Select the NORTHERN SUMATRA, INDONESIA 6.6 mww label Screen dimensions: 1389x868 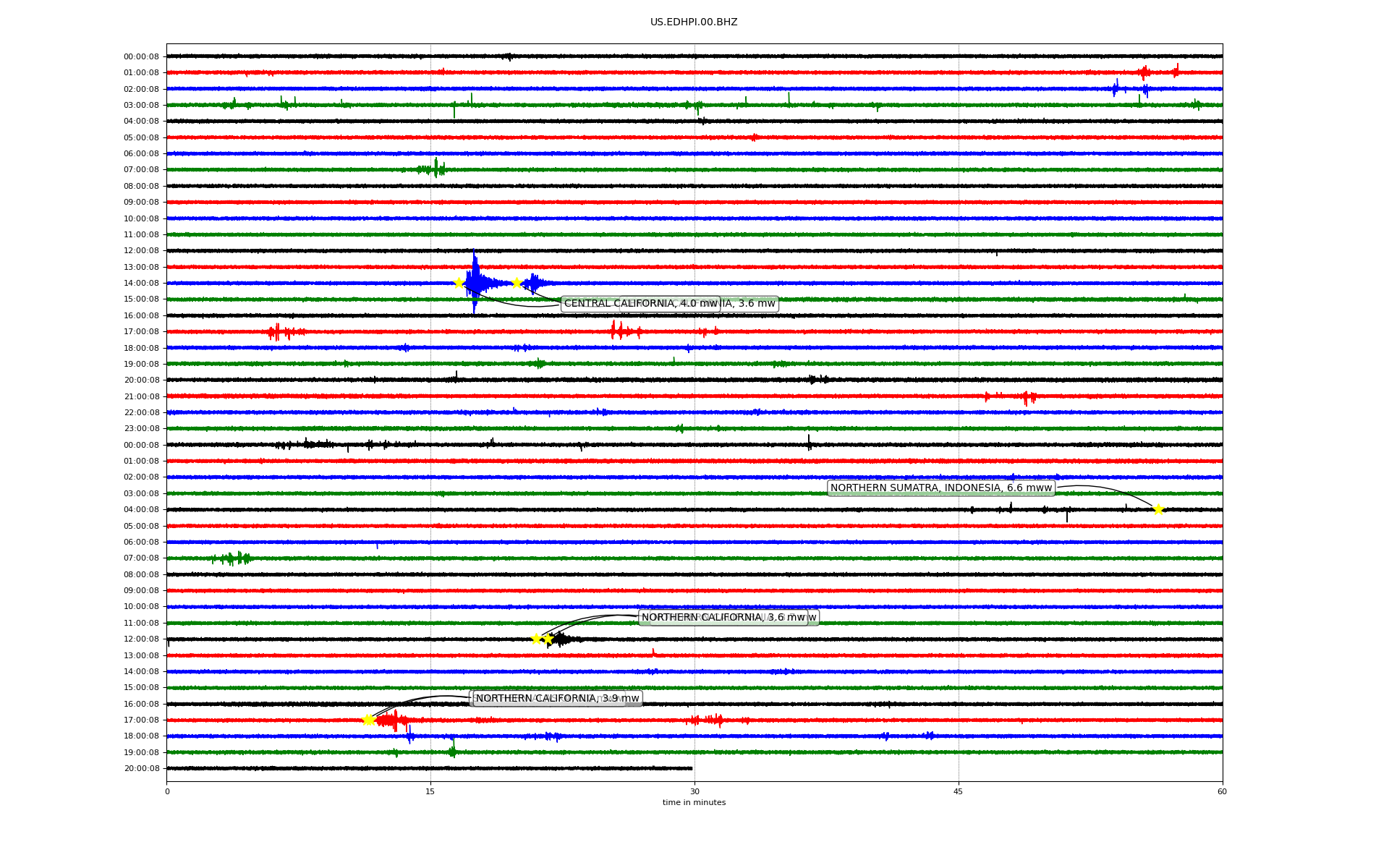click(940, 488)
